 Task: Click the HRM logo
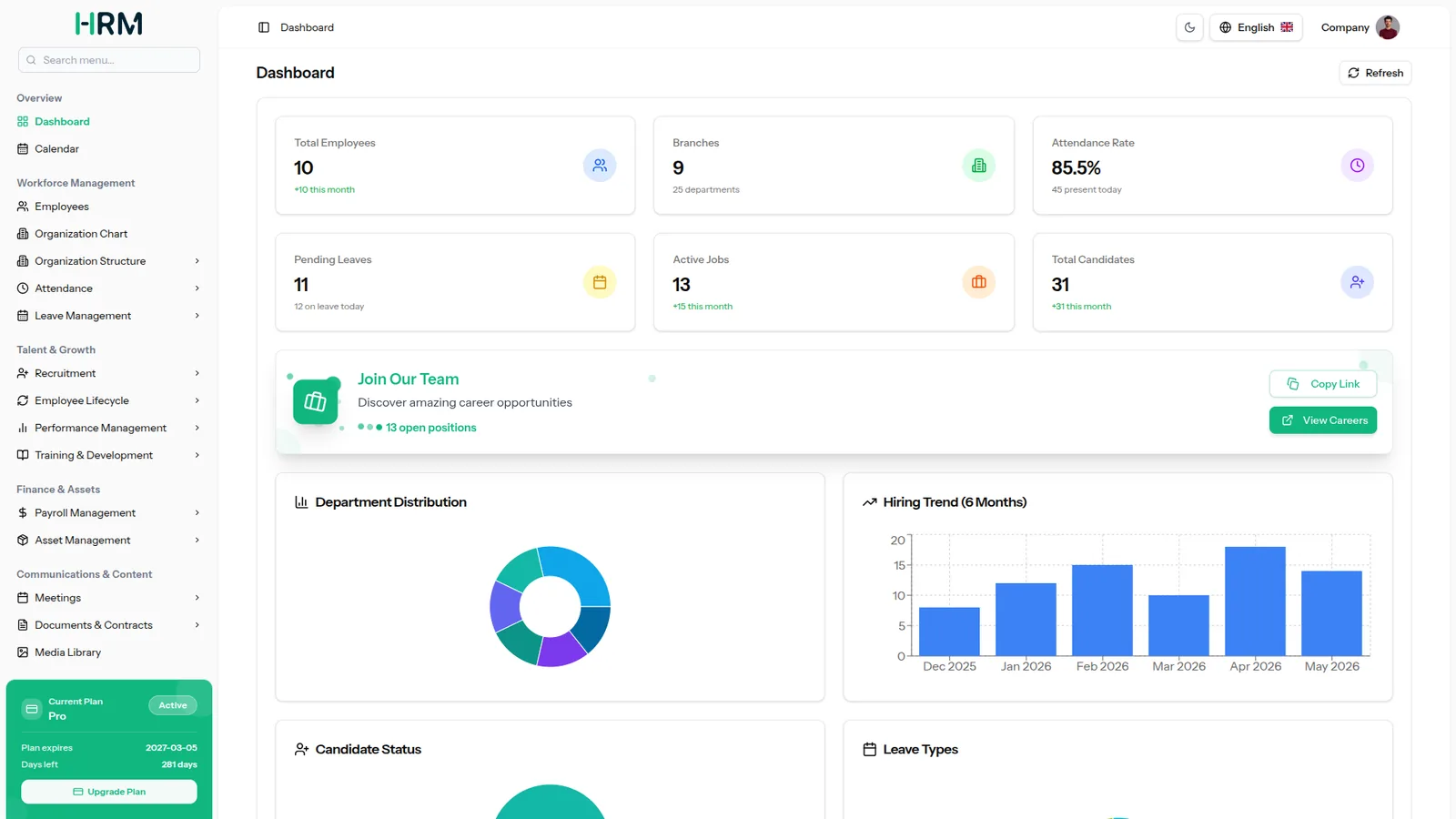tap(109, 24)
